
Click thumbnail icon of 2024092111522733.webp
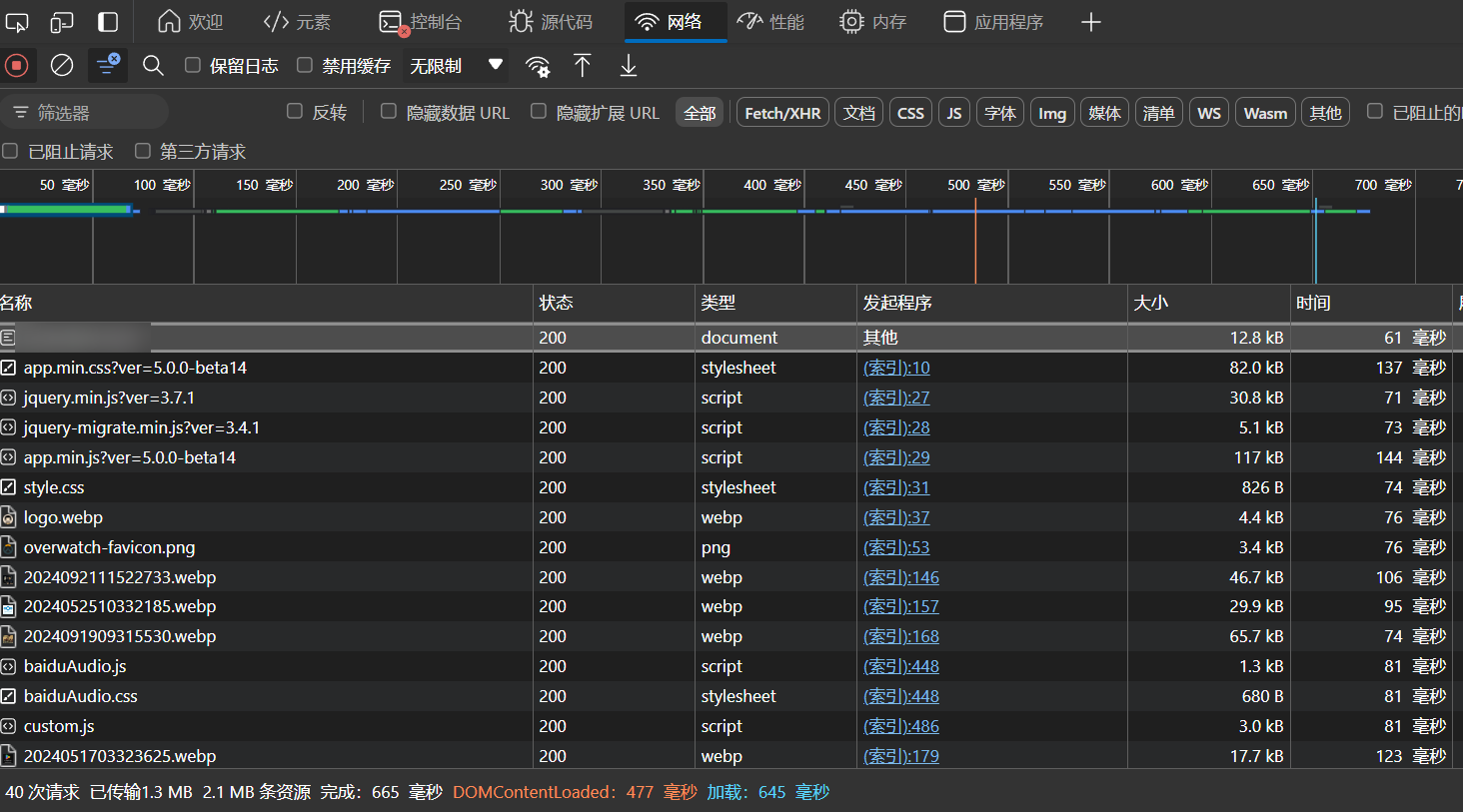8,577
